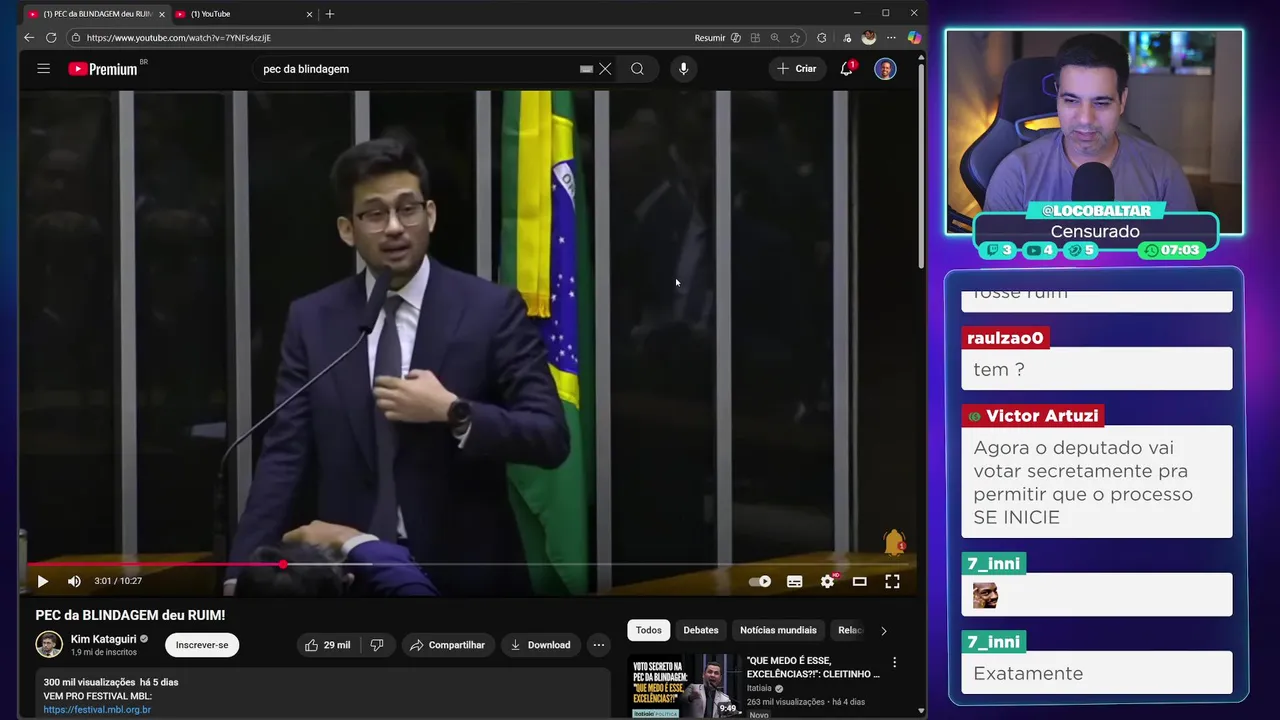Show more filter chips with the arrow
Image resolution: width=1280 pixels, height=720 pixels.
pos(883,630)
